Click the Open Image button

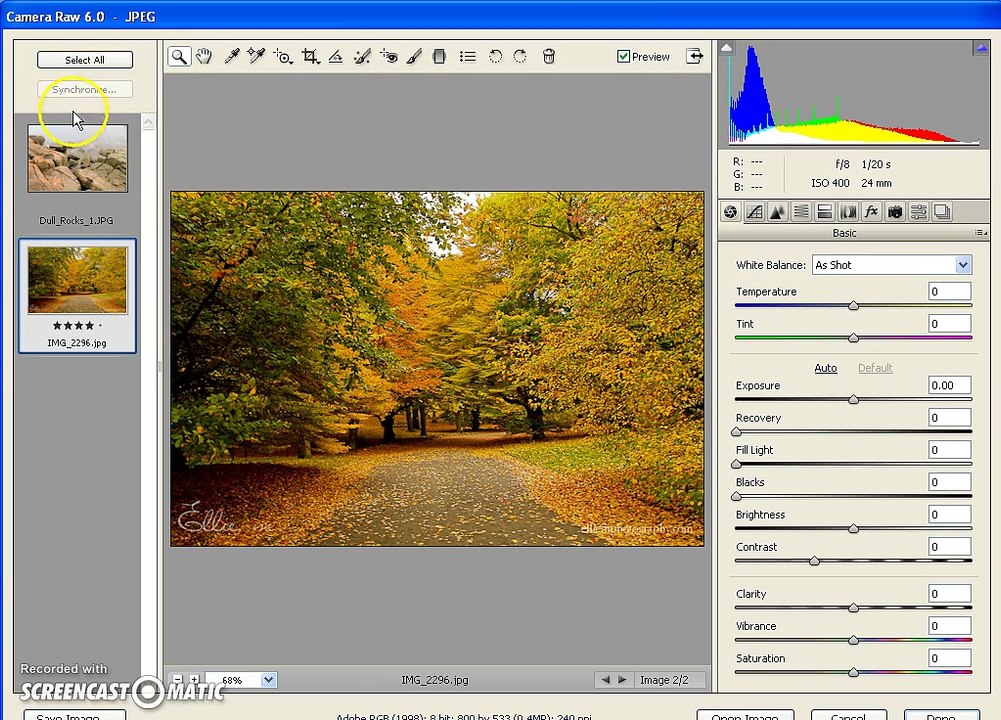[x=745, y=716]
